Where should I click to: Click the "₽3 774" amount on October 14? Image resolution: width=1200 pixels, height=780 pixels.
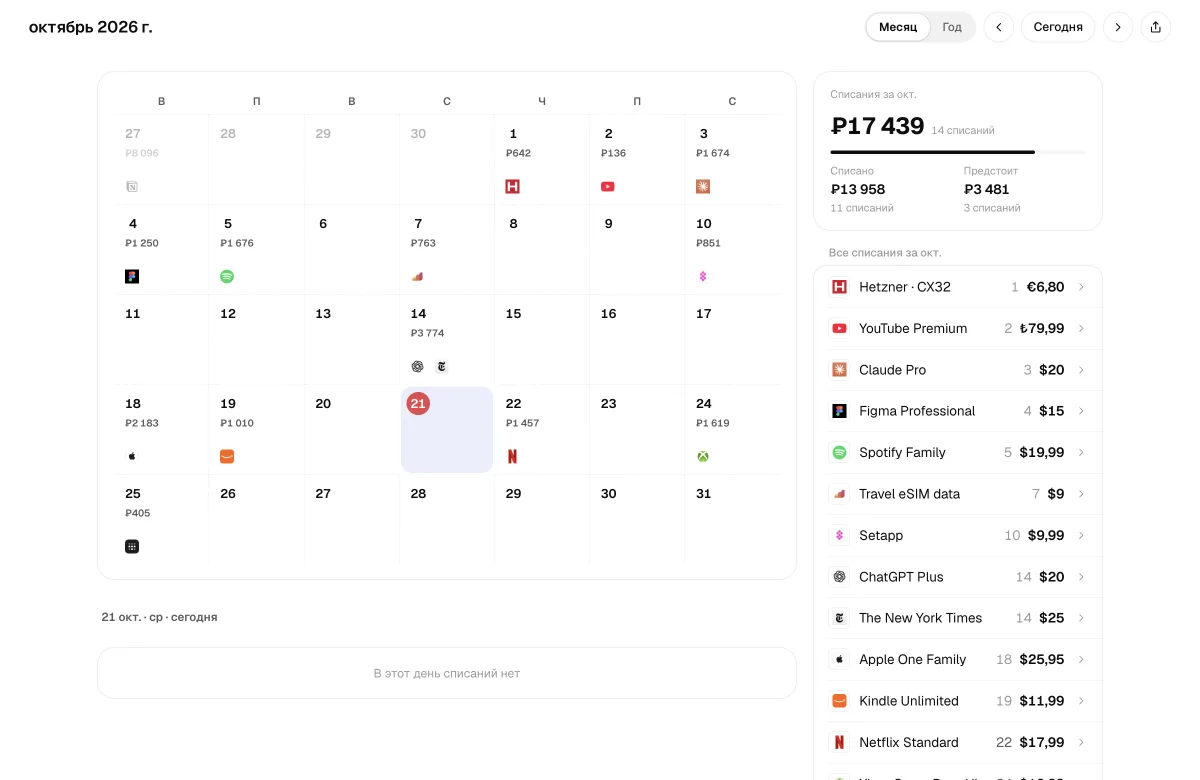(x=427, y=333)
